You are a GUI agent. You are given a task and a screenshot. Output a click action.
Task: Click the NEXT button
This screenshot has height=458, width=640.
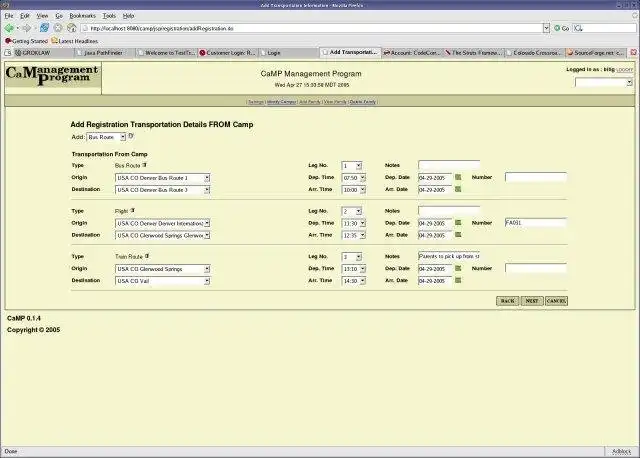point(532,301)
